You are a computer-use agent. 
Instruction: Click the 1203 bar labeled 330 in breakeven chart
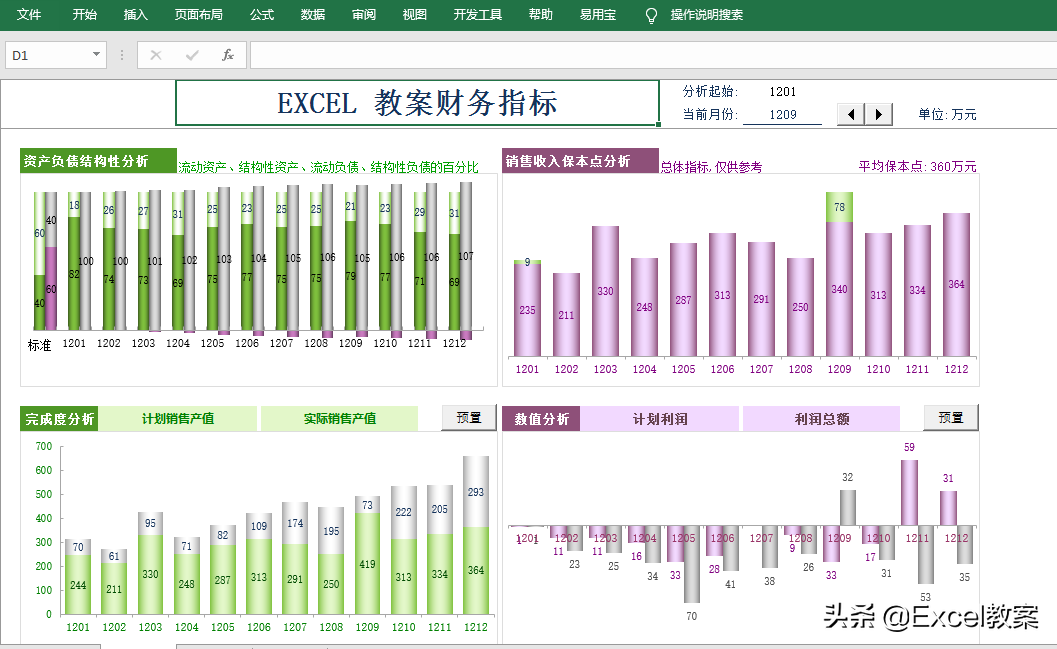(x=605, y=291)
